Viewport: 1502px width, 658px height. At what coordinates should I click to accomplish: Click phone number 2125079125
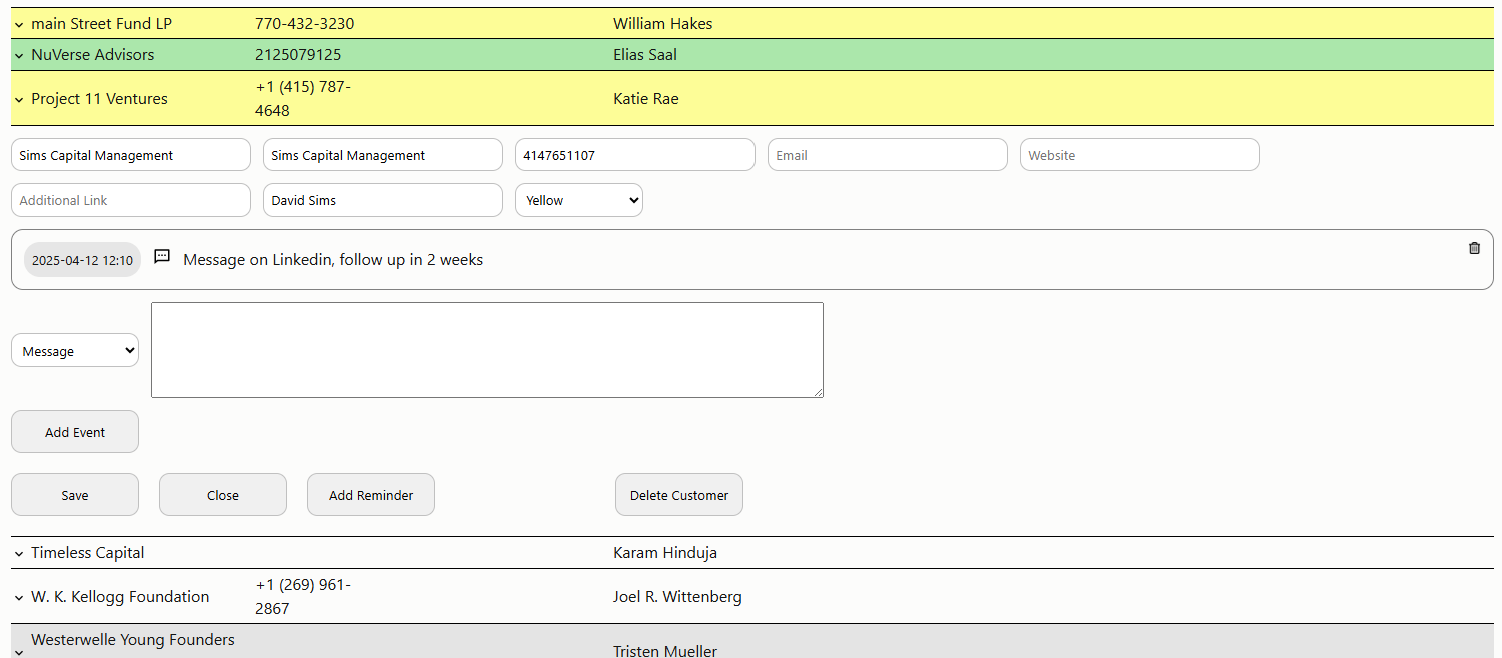tap(298, 55)
